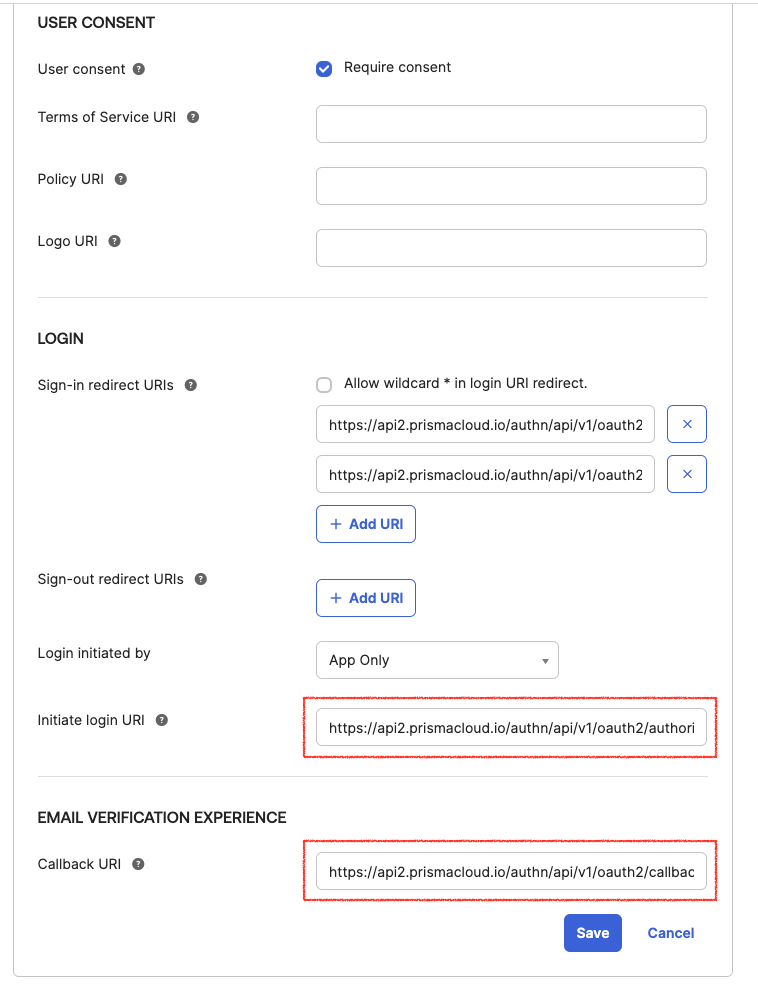Click into the Policy URI field
Image resolution: width=758 pixels, height=991 pixels.
[x=511, y=186]
